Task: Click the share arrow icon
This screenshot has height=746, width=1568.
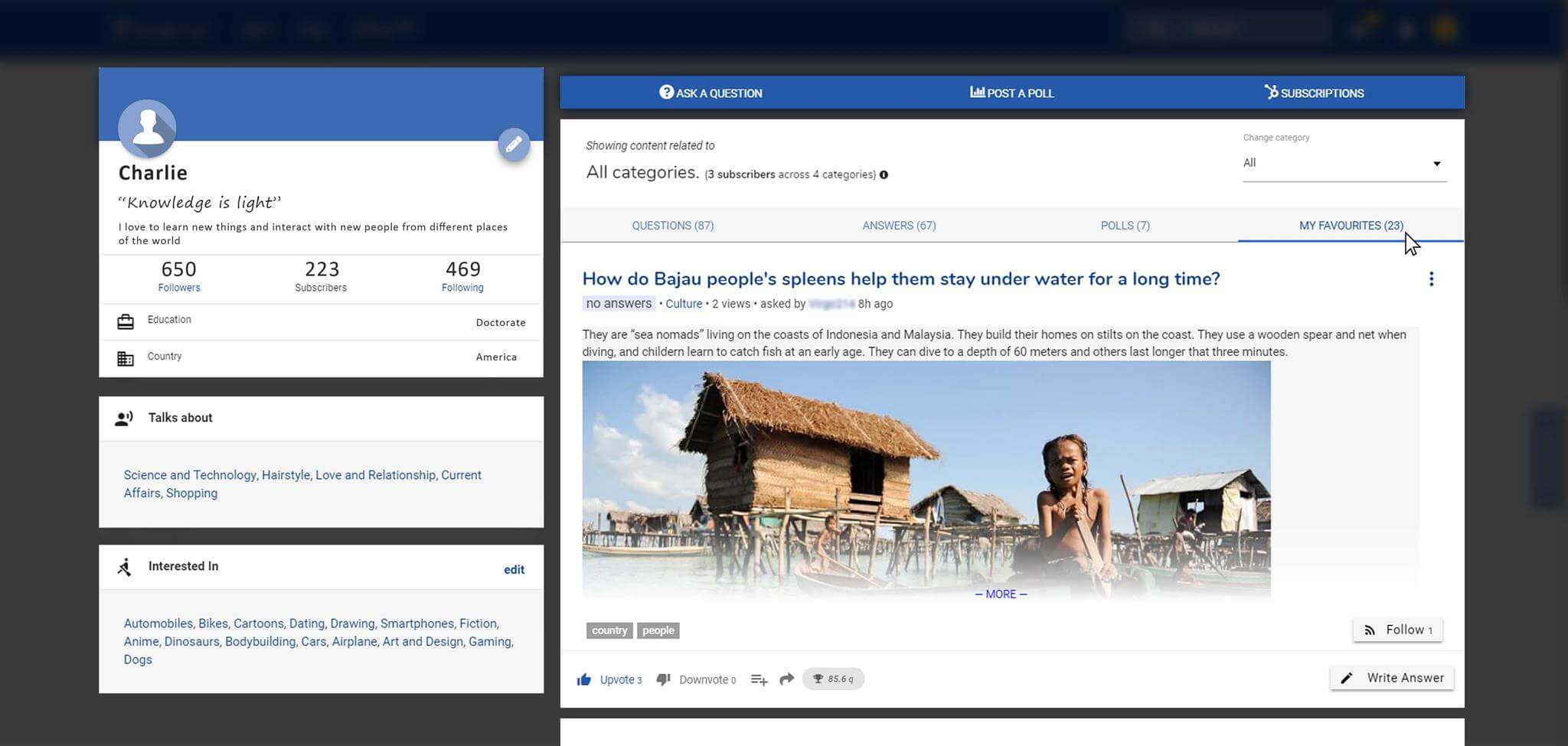Action: (786, 679)
